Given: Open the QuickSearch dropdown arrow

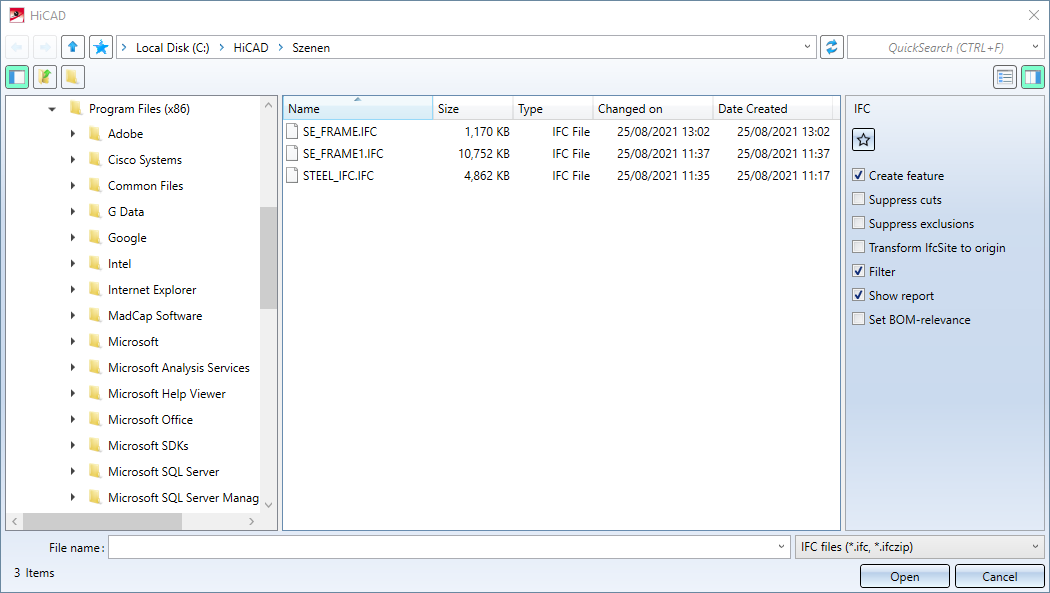Looking at the screenshot, I should (1035, 48).
